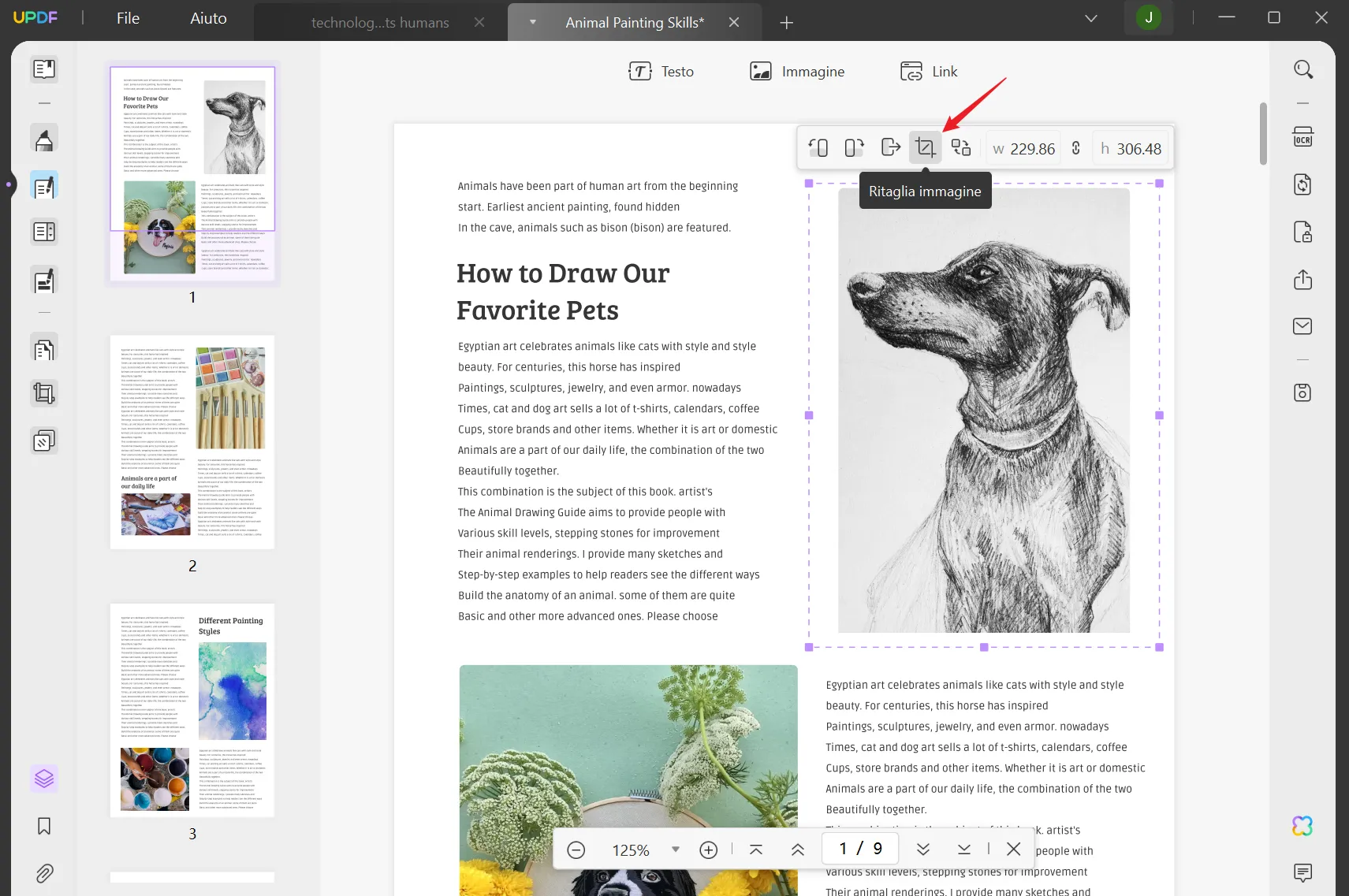Open the Convert PDF icon in right sidebar
This screenshot has height=896, width=1349.
coord(1303,184)
